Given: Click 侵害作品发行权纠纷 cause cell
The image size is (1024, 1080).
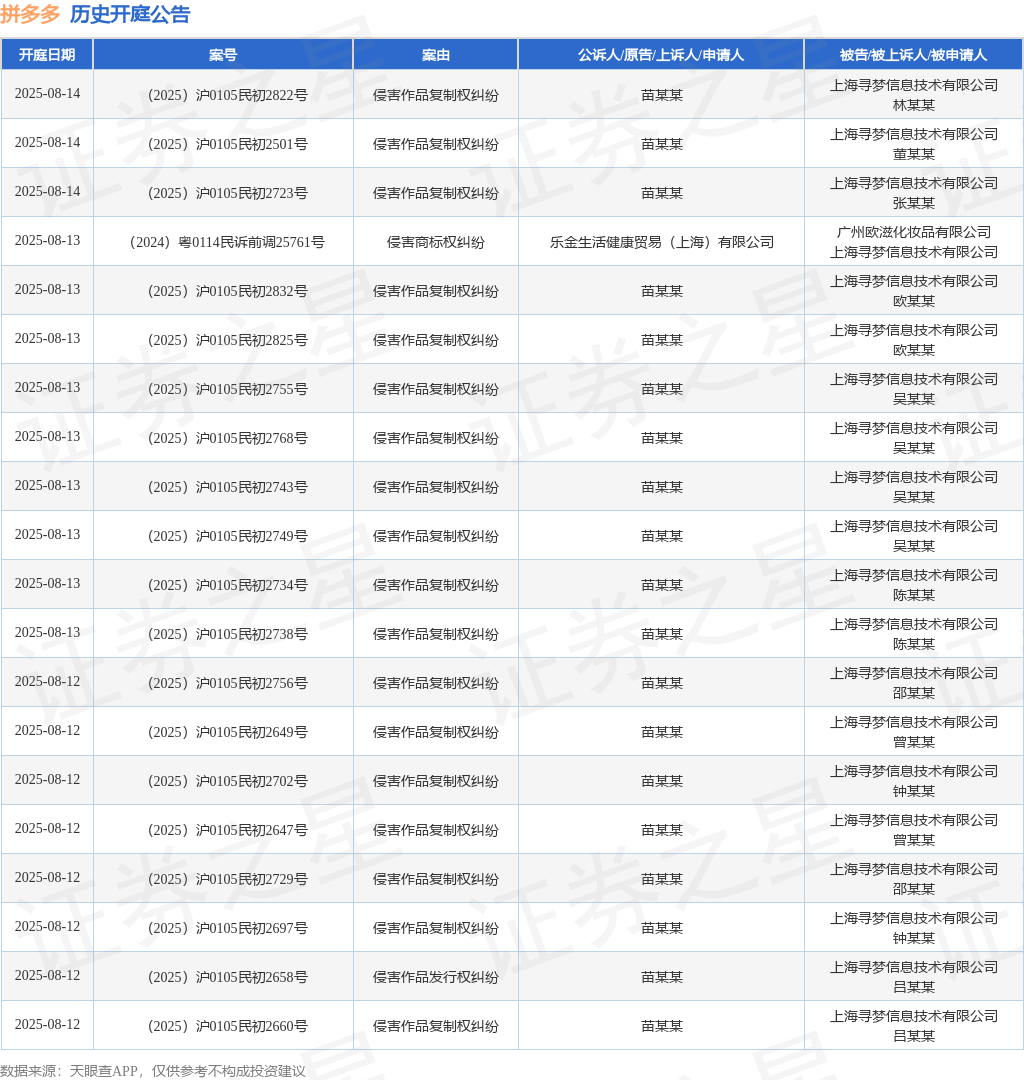Looking at the screenshot, I should coord(435,975).
